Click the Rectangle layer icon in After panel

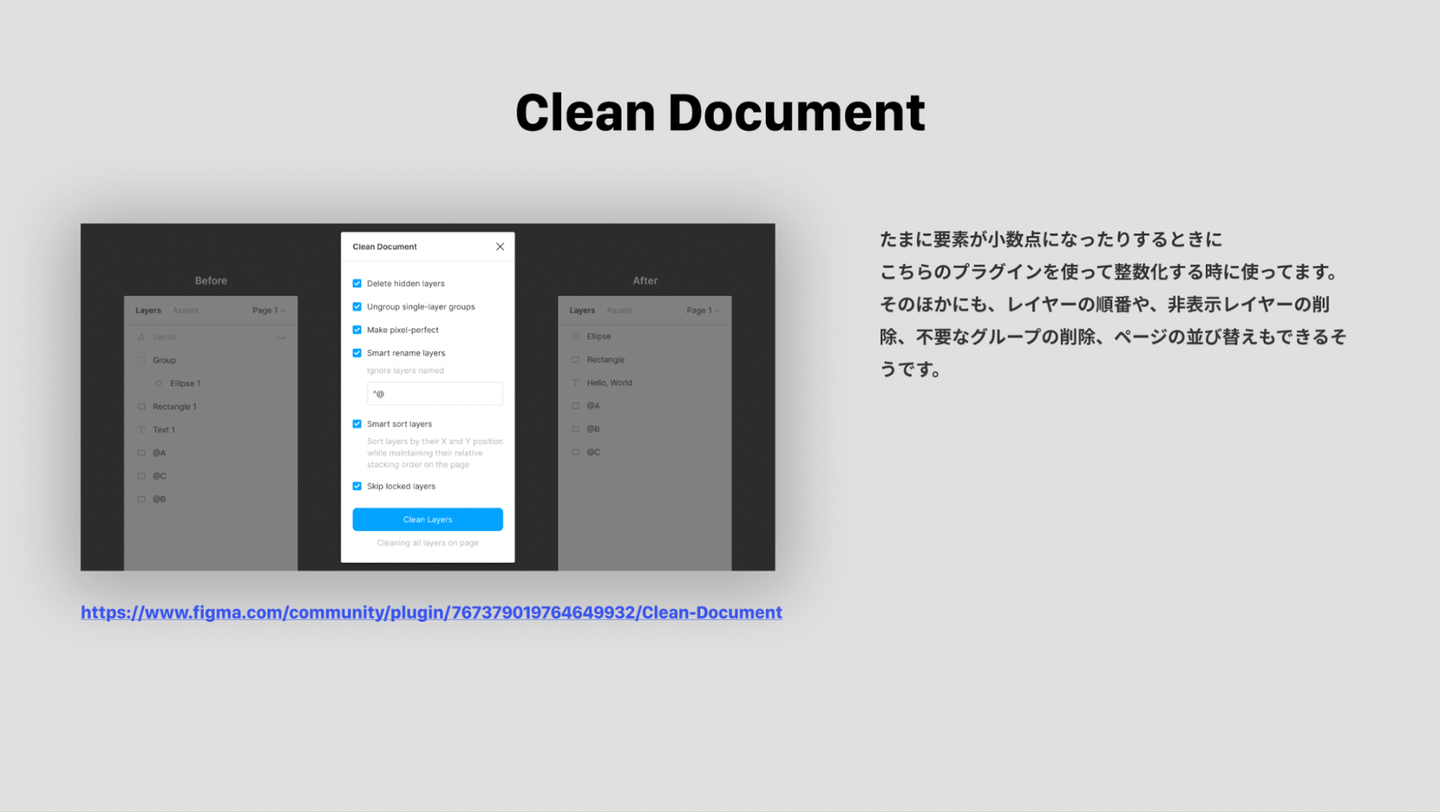(x=575, y=360)
